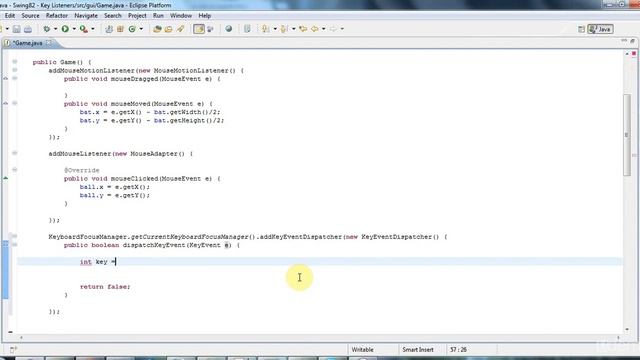Click the Last Edit Location icon
Image resolution: width=640 pixels, height=360 pixels.
303,29
